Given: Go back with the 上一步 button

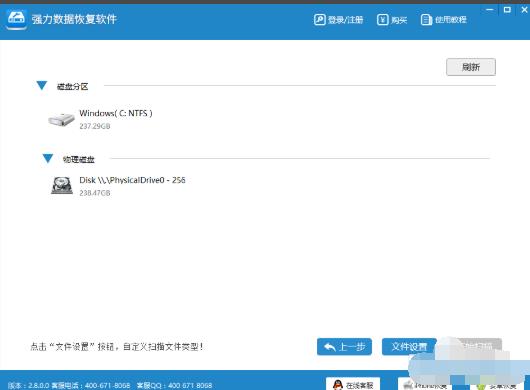Looking at the screenshot, I should tap(344, 347).
